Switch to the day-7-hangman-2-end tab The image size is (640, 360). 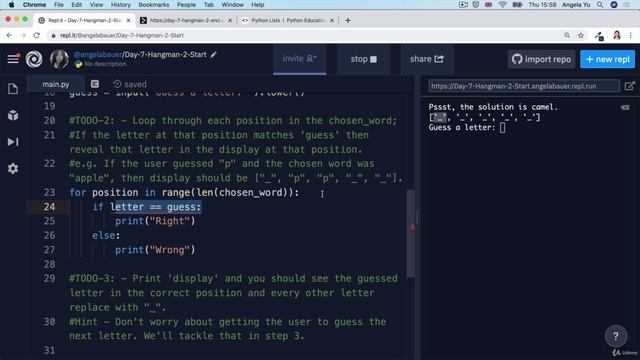(186, 20)
